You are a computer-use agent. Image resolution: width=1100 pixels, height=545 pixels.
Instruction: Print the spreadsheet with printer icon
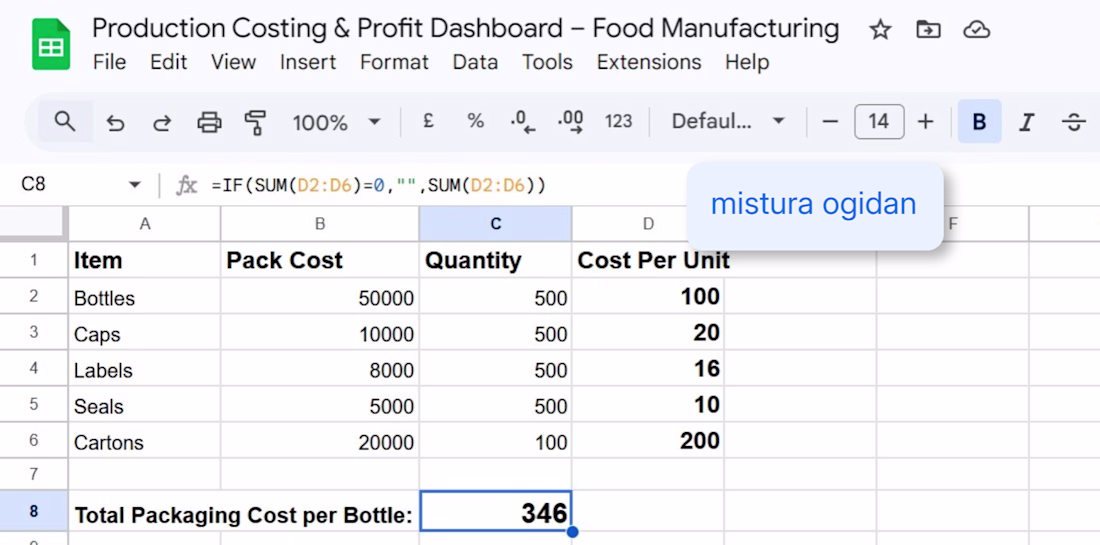click(209, 122)
